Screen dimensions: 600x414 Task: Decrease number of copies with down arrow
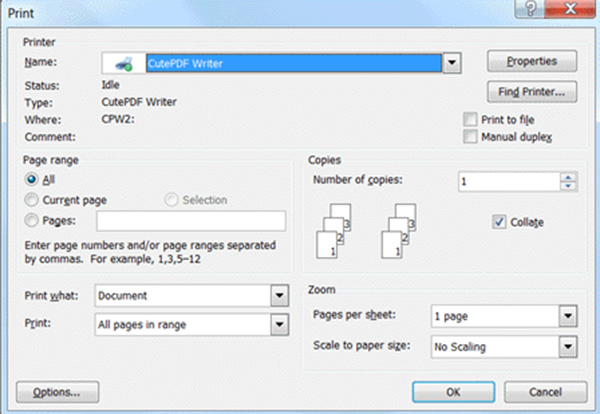[568, 186]
